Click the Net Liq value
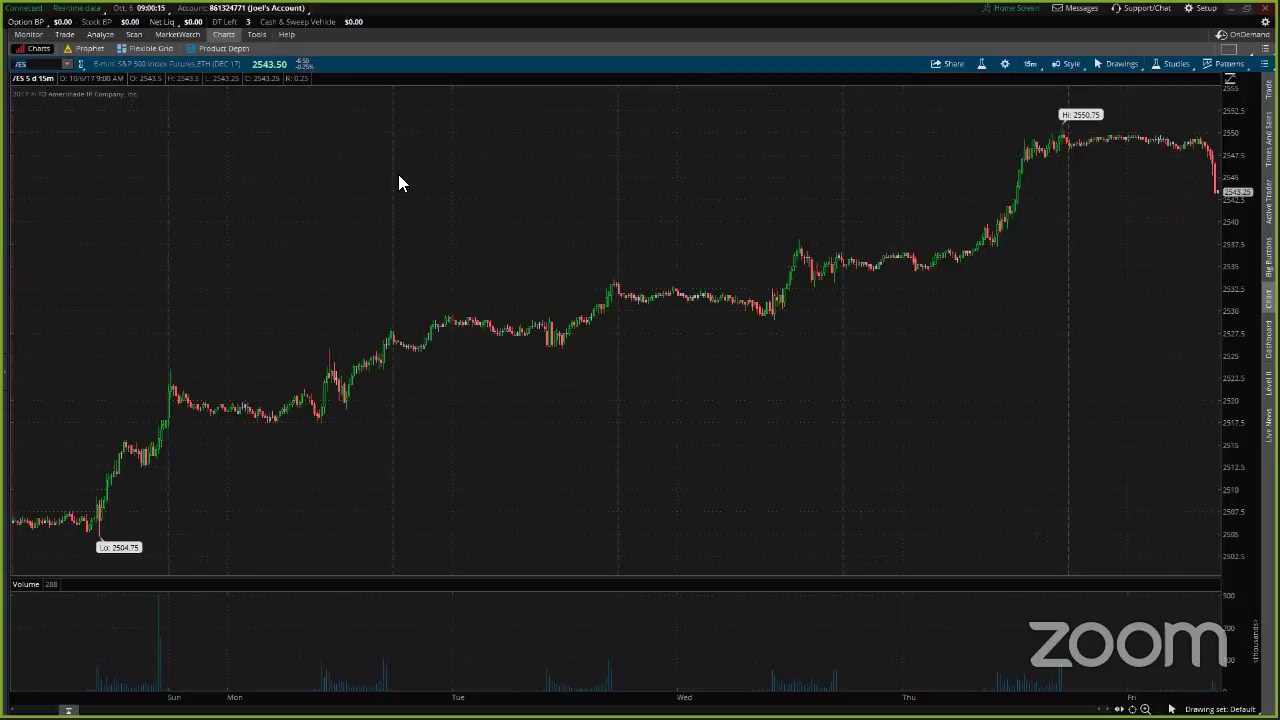Image resolution: width=1280 pixels, height=720 pixels. coord(193,21)
